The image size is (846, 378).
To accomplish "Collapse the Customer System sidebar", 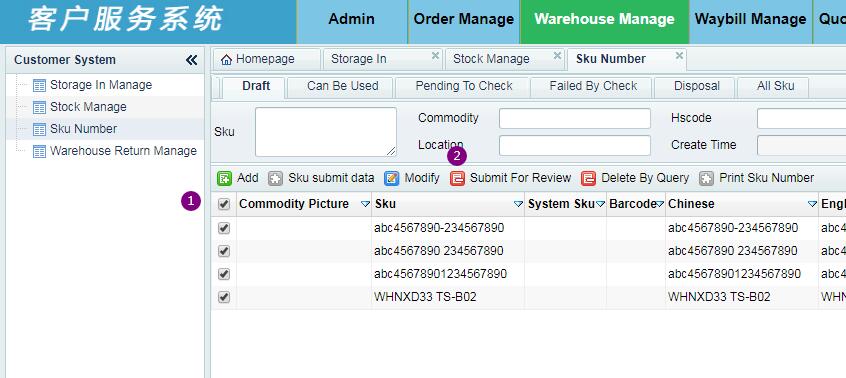I will pyautogui.click(x=192, y=60).
